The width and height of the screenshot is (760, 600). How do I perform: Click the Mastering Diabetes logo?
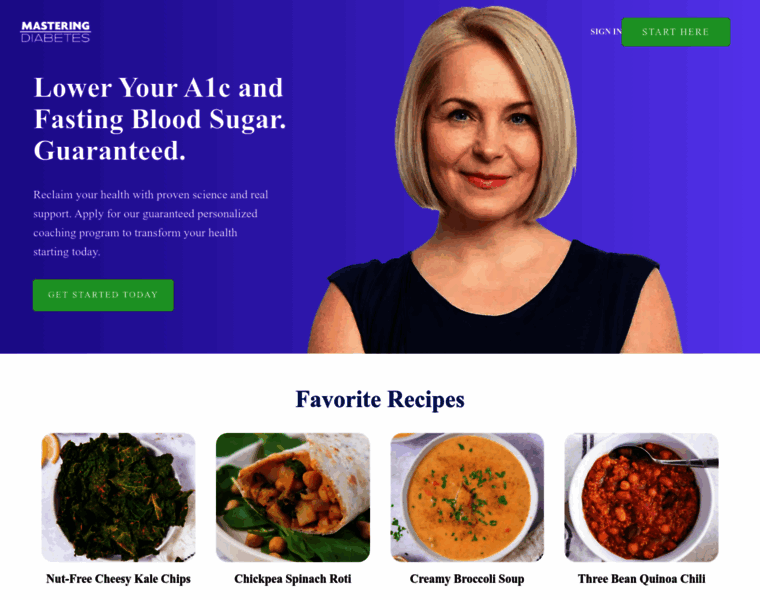pos(55,32)
